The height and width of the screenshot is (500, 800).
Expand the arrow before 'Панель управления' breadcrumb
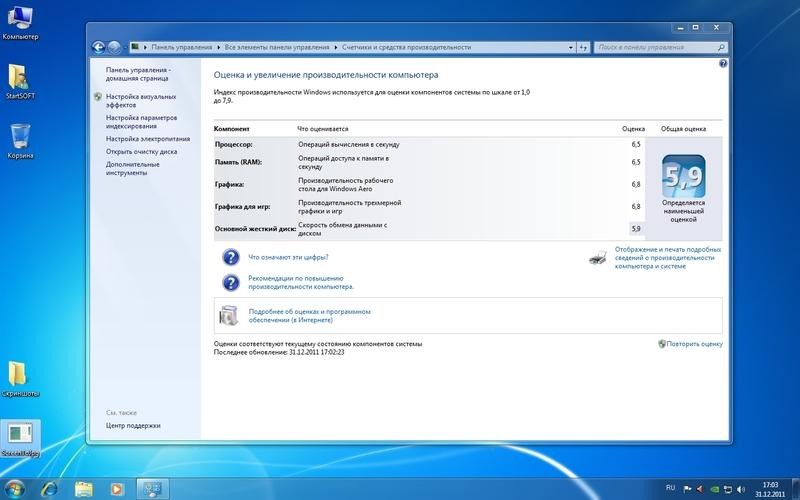click(x=145, y=47)
